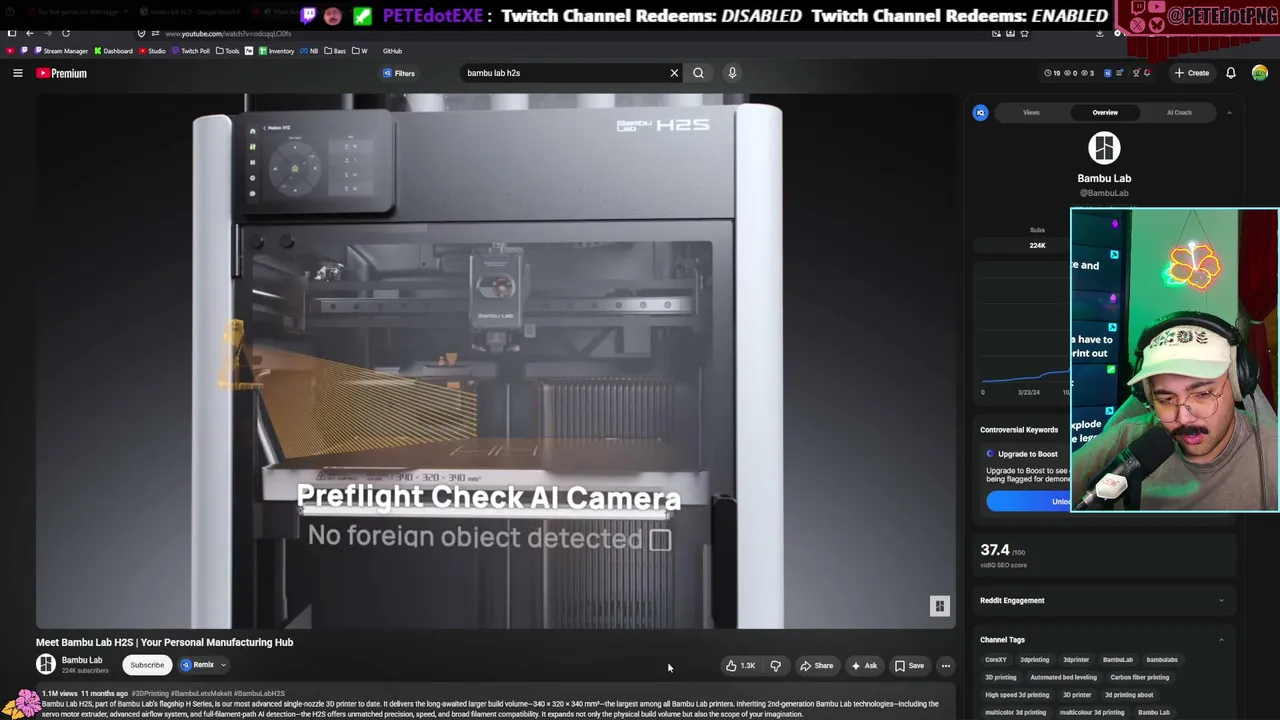Click 'Upgrade to Boost' heading
Screen dimensions: 1280x720
click(1027, 454)
